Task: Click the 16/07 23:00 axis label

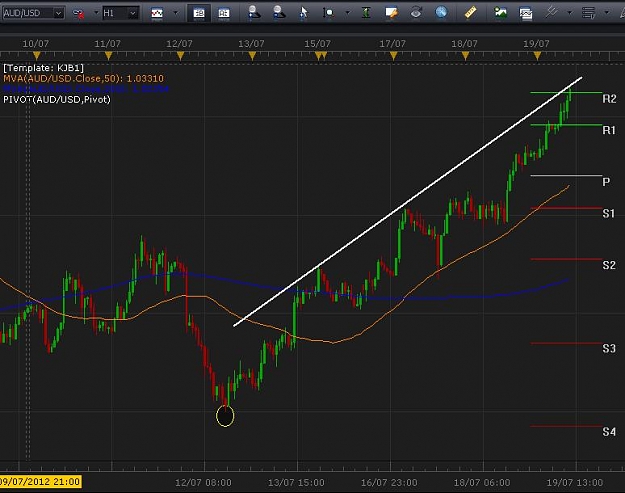Action: click(x=389, y=483)
